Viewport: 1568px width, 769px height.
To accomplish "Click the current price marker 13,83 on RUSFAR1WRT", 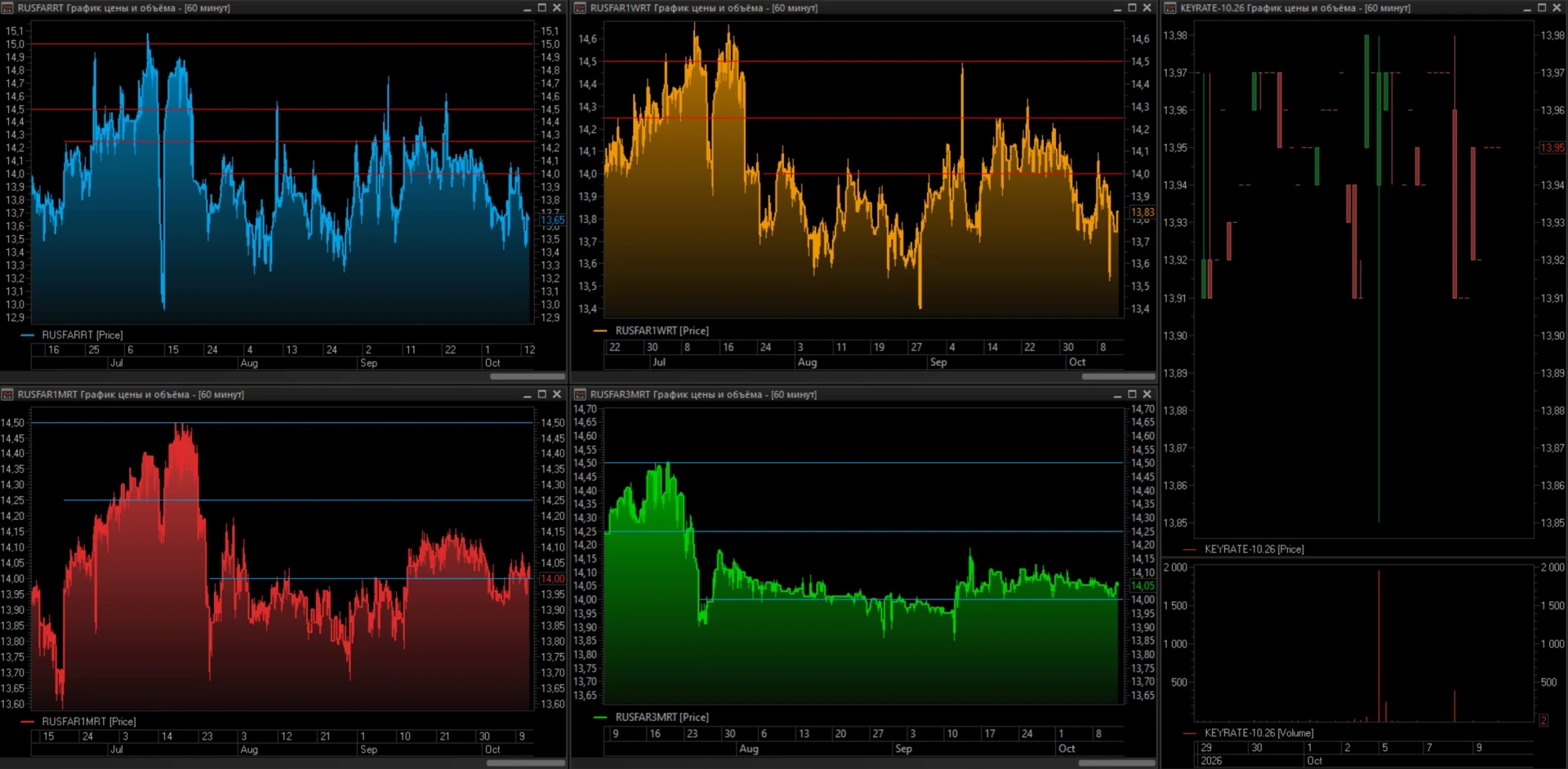I will 1143,212.
